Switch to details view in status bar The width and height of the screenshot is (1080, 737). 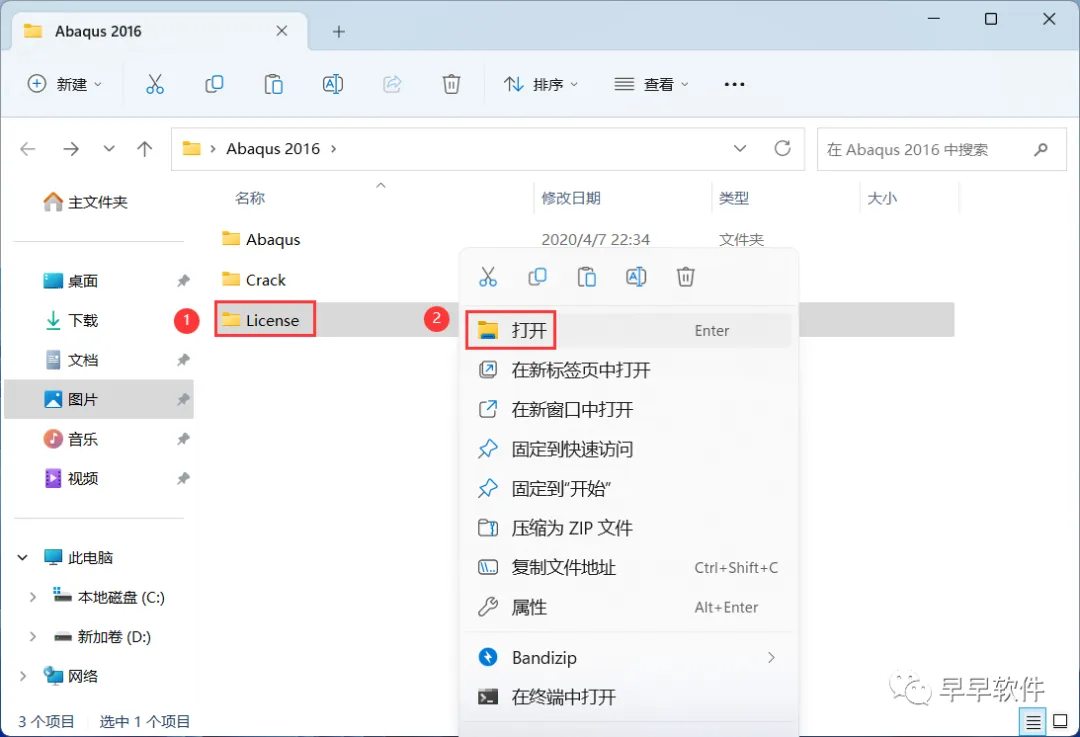pos(1032,722)
